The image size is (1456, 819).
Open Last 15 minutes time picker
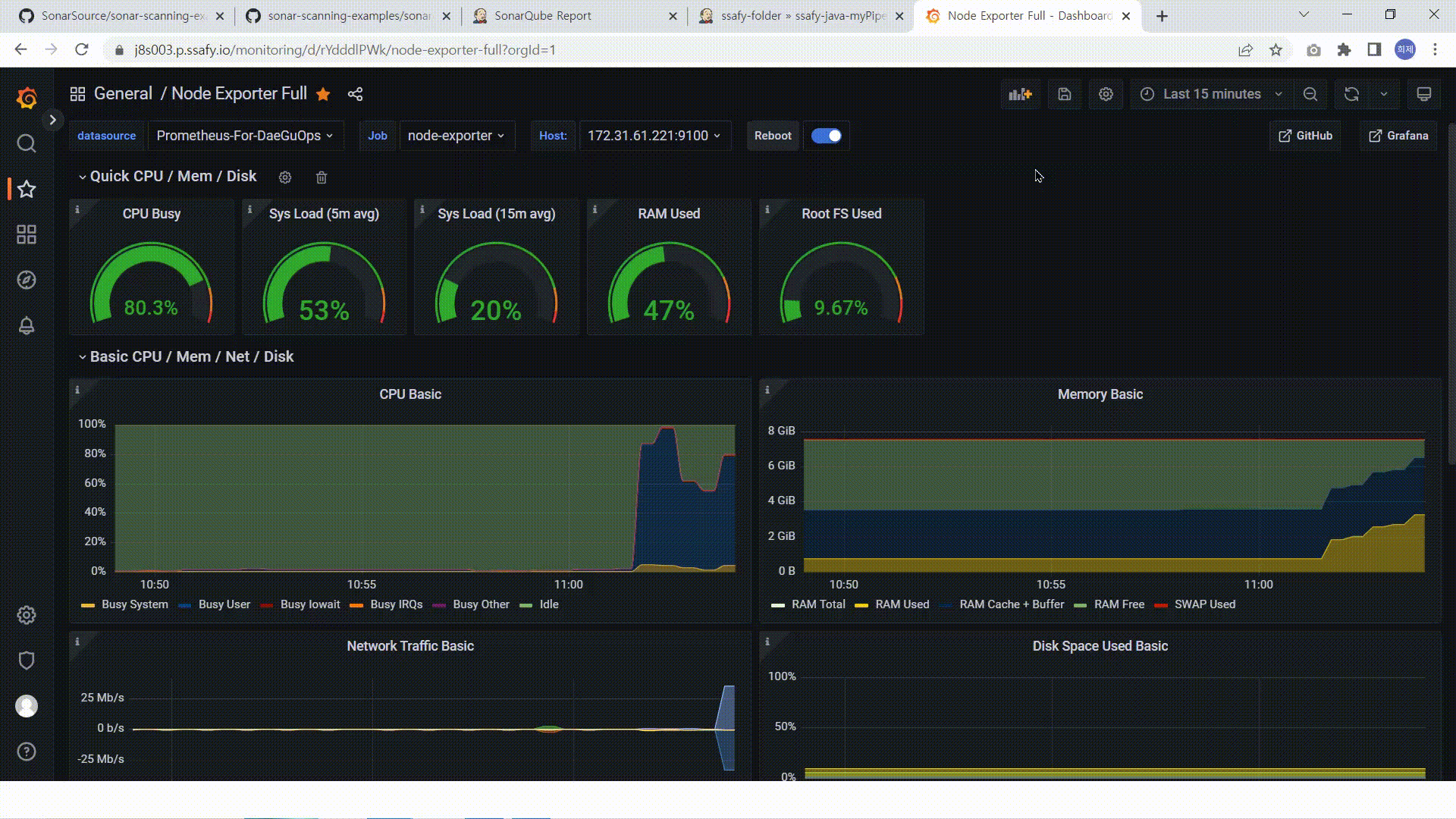1212,94
